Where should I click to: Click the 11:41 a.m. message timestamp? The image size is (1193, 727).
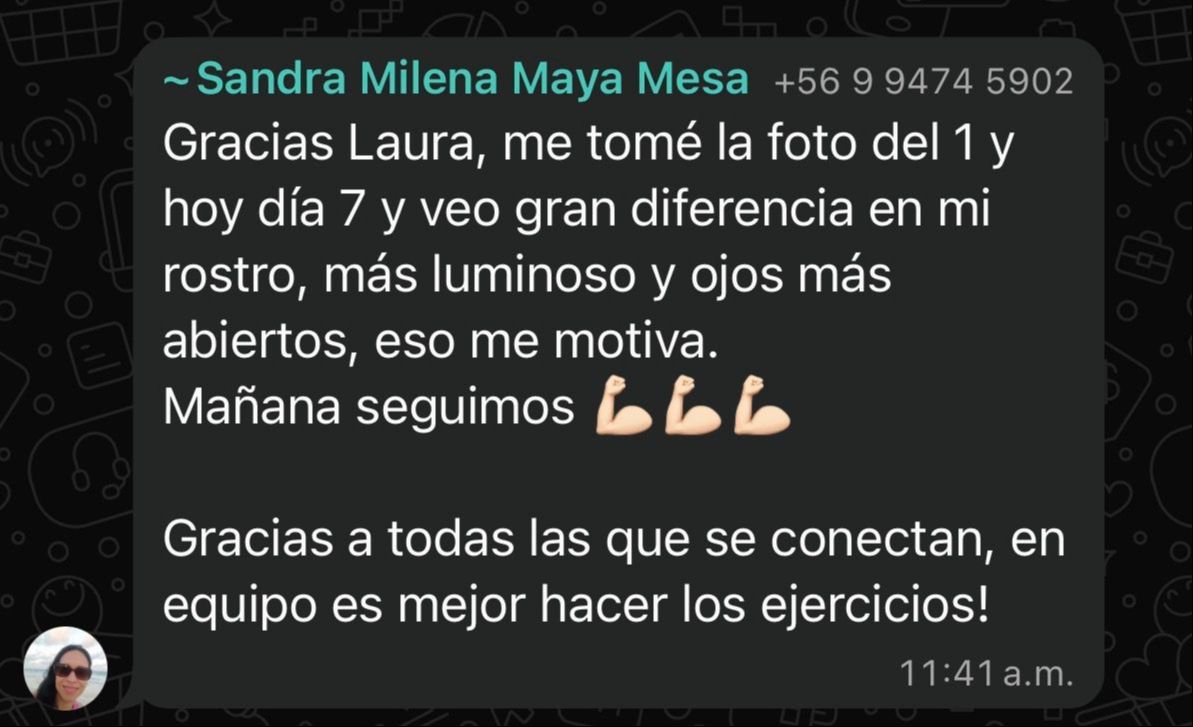point(986,674)
